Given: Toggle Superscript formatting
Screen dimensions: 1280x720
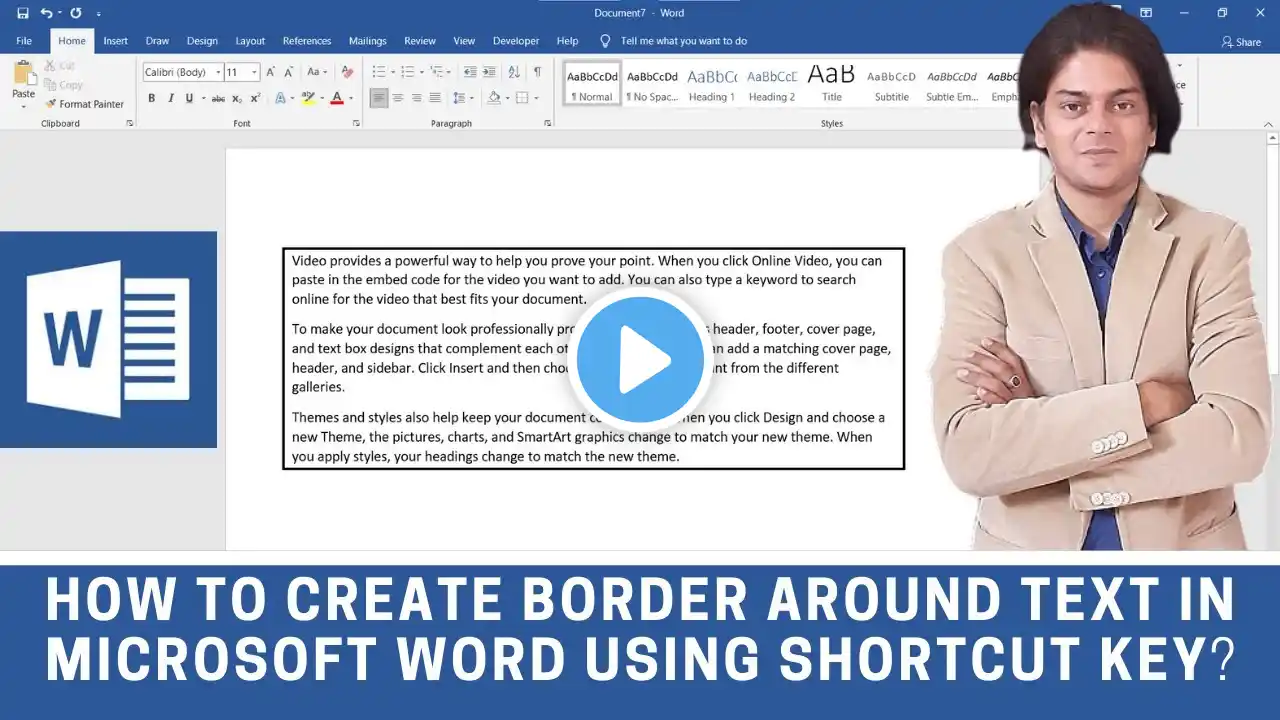Looking at the screenshot, I should pyautogui.click(x=255, y=98).
